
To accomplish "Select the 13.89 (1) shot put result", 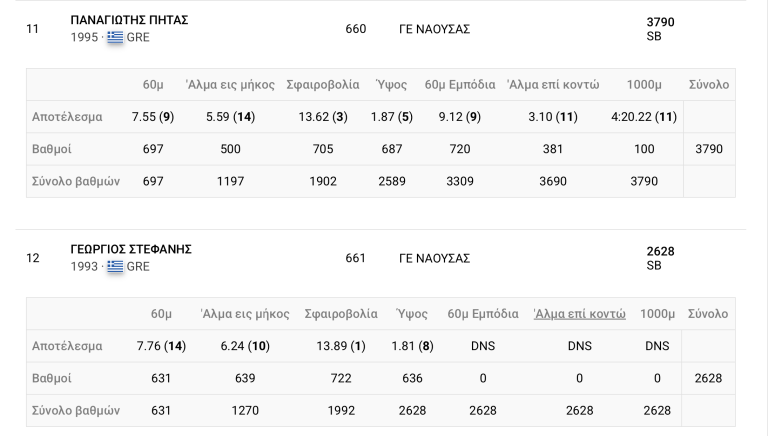I will (x=341, y=346).
